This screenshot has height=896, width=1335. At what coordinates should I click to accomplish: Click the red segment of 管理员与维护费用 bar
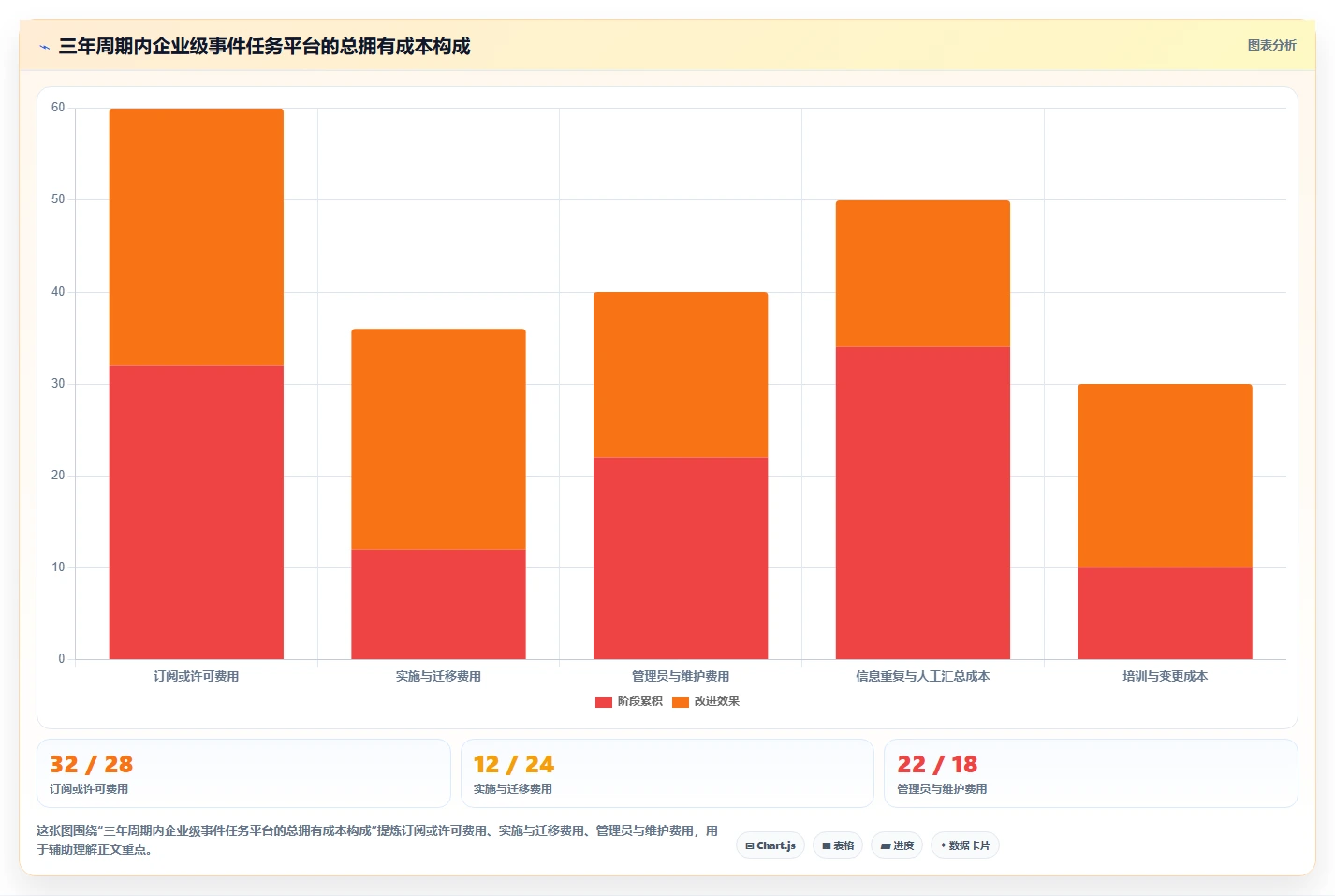[681, 558]
